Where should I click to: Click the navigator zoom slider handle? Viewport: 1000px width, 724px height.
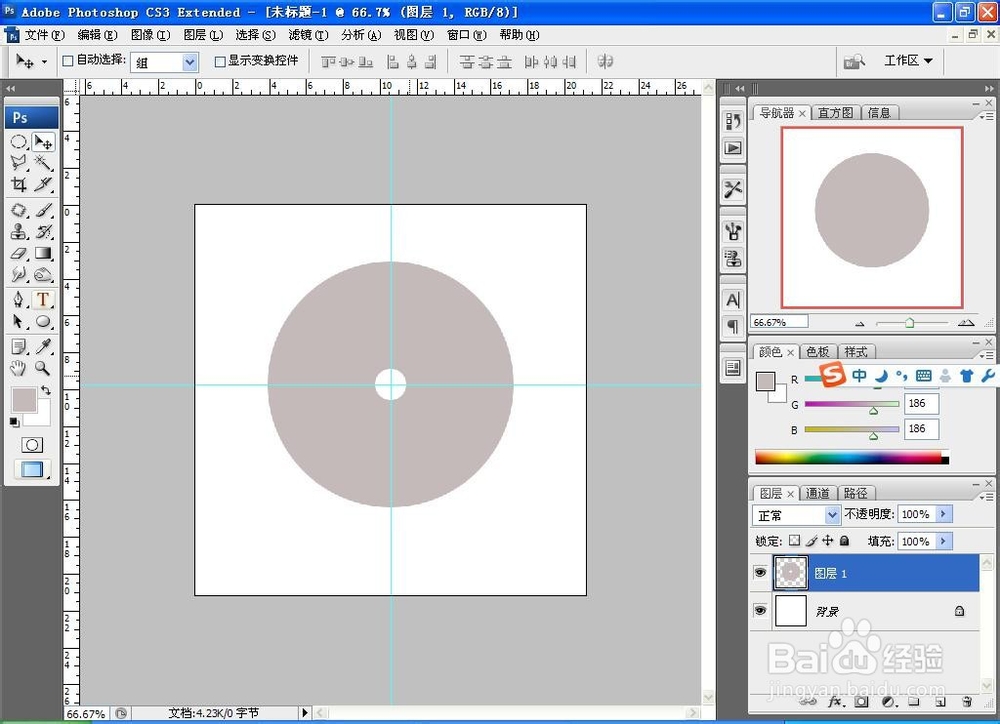(x=909, y=323)
